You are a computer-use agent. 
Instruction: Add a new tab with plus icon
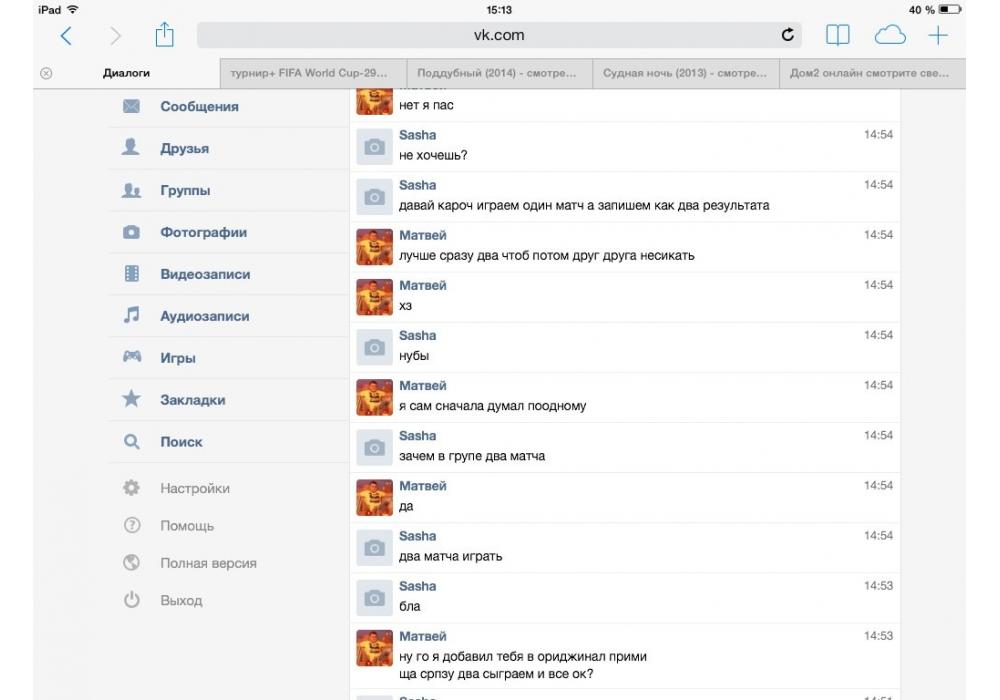click(938, 35)
